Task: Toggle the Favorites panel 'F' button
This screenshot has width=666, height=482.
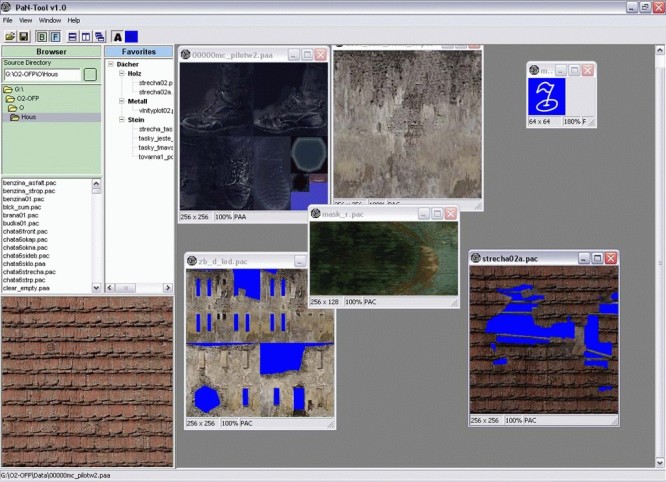Action: click(x=55, y=36)
